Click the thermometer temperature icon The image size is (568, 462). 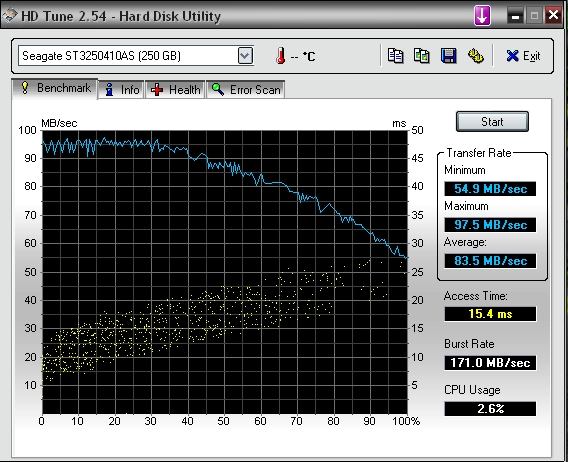point(280,56)
